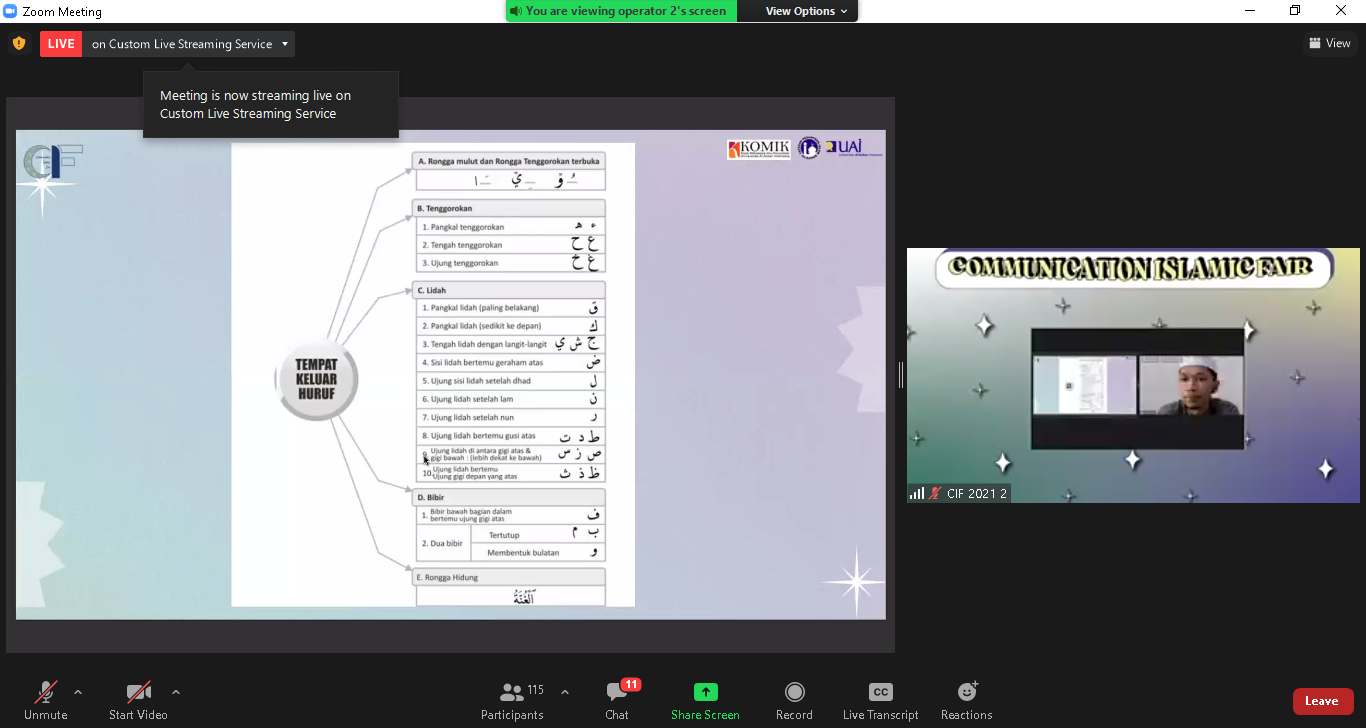Open the View Options dropdown
This screenshot has width=1366, height=728.
806,11
